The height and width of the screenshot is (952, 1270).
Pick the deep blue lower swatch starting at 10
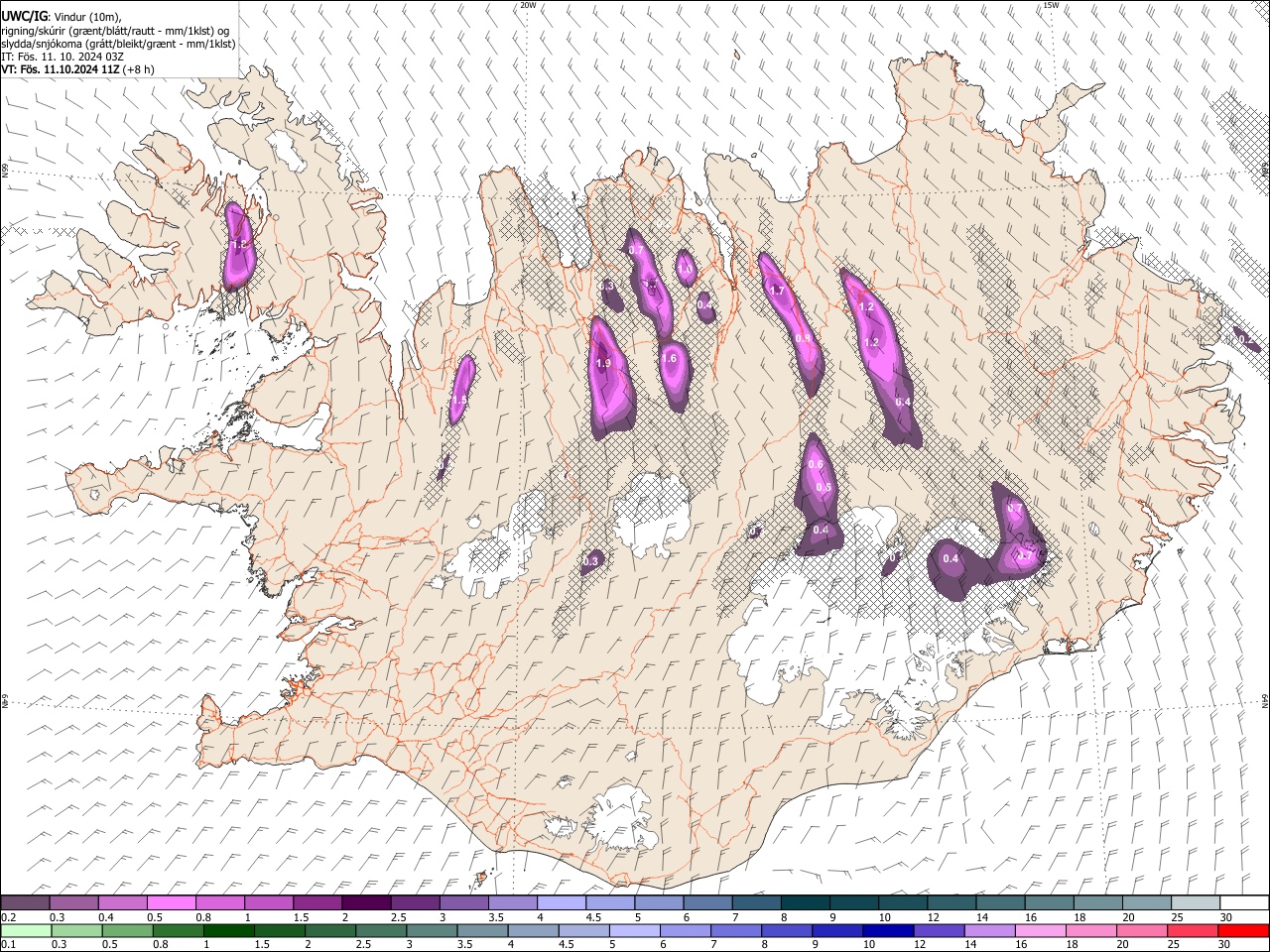tap(888, 930)
